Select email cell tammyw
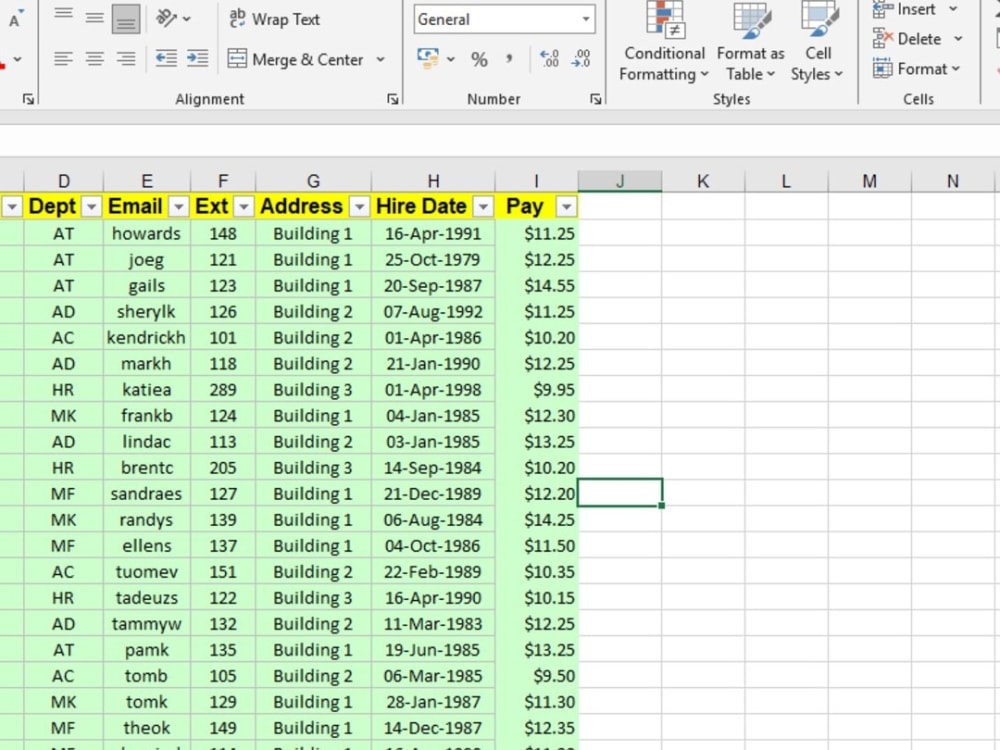This screenshot has width=1000, height=750. [x=147, y=624]
